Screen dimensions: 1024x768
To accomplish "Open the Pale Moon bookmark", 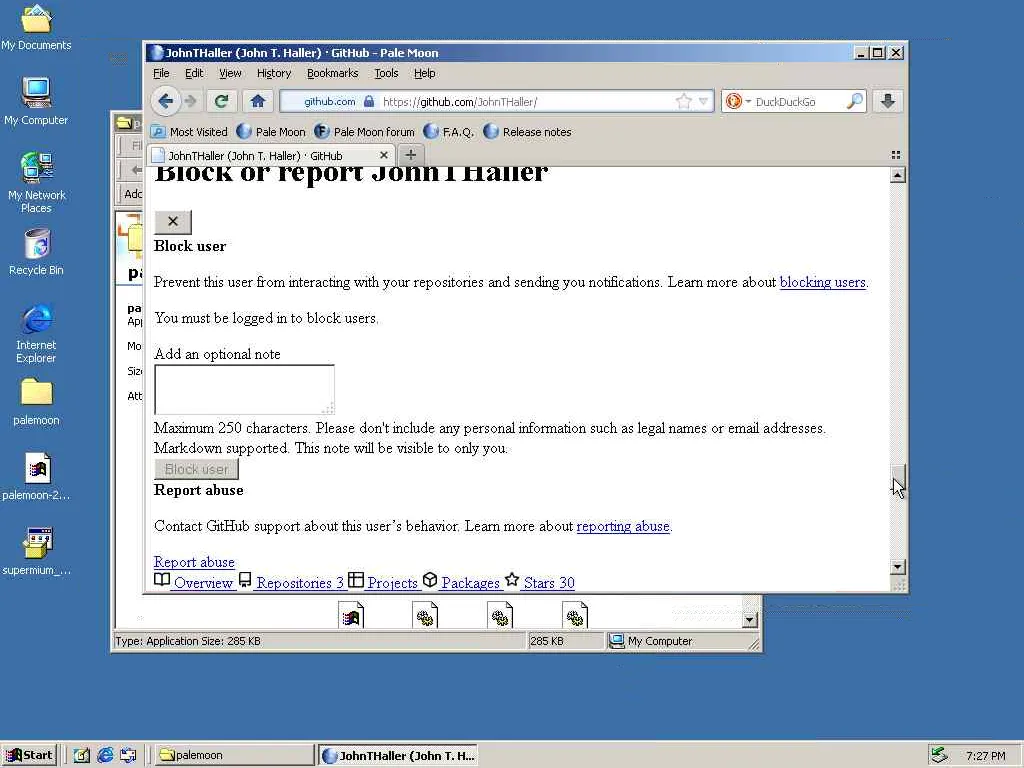I will tap(271, 132).
